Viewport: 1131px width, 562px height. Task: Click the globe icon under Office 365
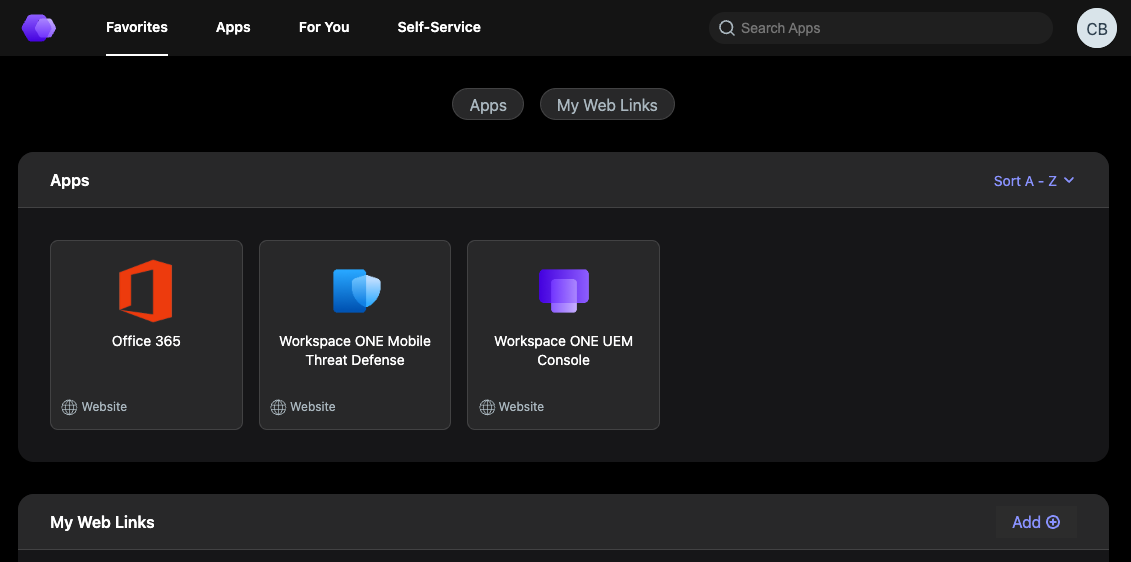pyautogui.click(x=69, y=407)
